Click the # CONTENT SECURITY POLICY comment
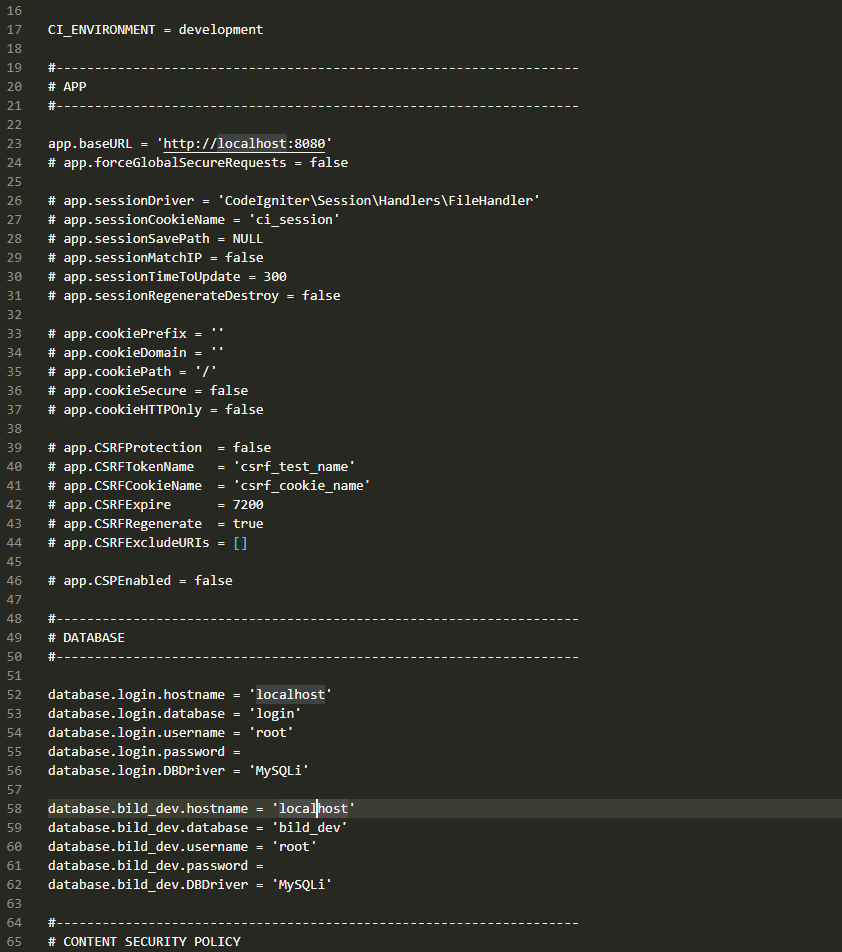Viewport: 842px width, 952px height. click(144, 942)
